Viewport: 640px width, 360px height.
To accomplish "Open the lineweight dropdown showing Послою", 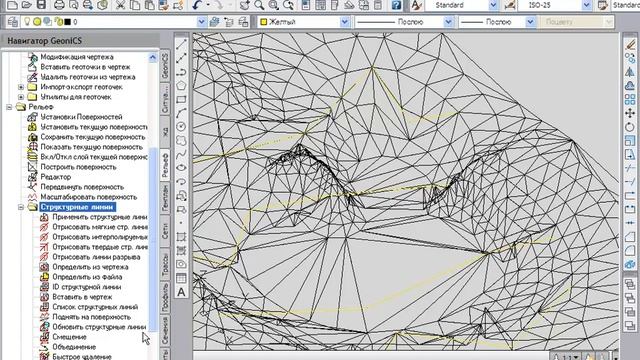I will pyautogui.click(x=530, y=22).
